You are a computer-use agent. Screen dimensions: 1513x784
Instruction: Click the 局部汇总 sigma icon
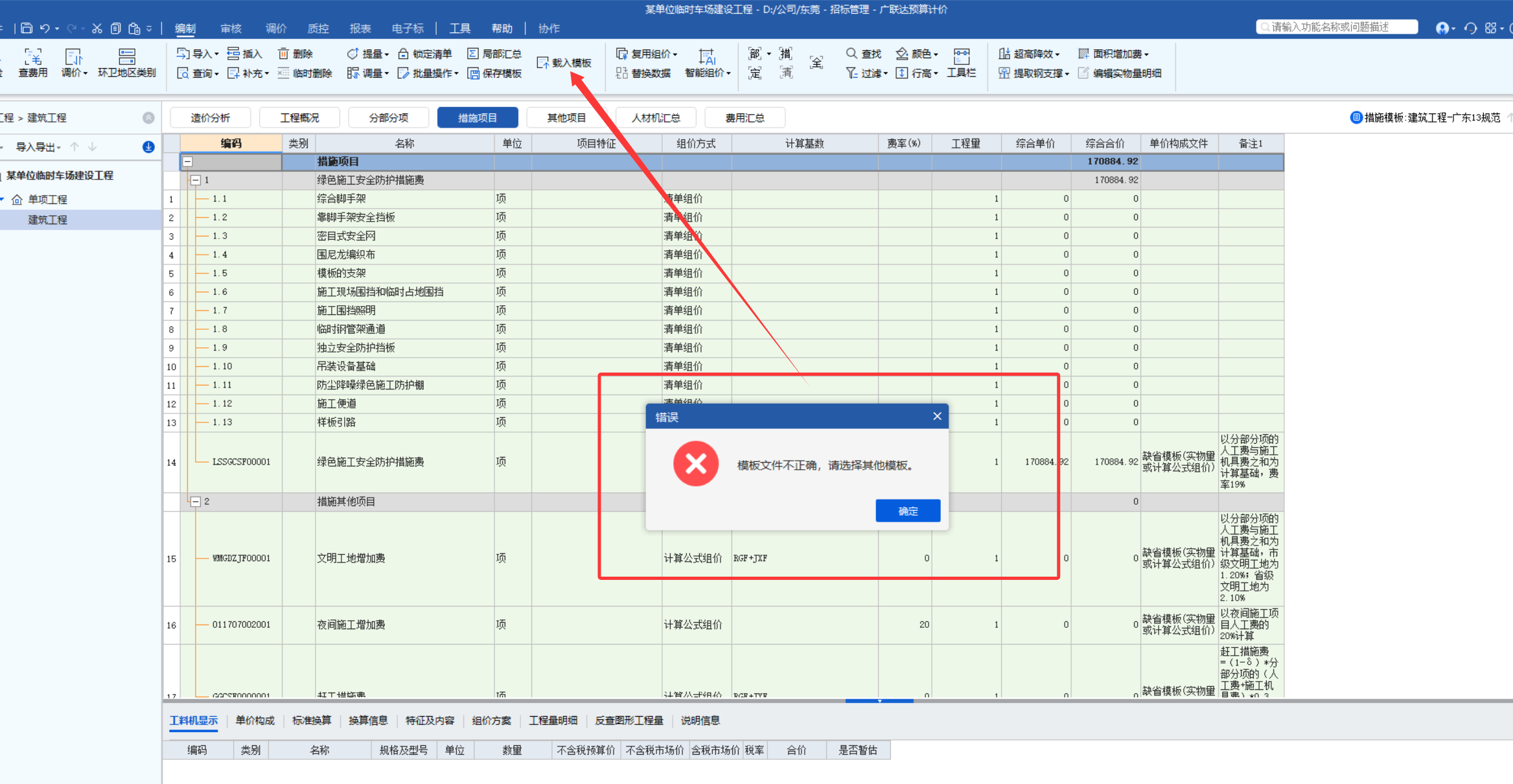pyautogui.click(x=473, y=54)
